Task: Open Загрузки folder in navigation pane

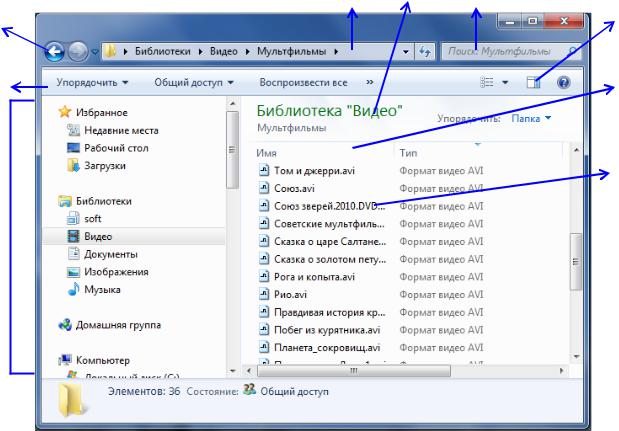Action: 105,165
